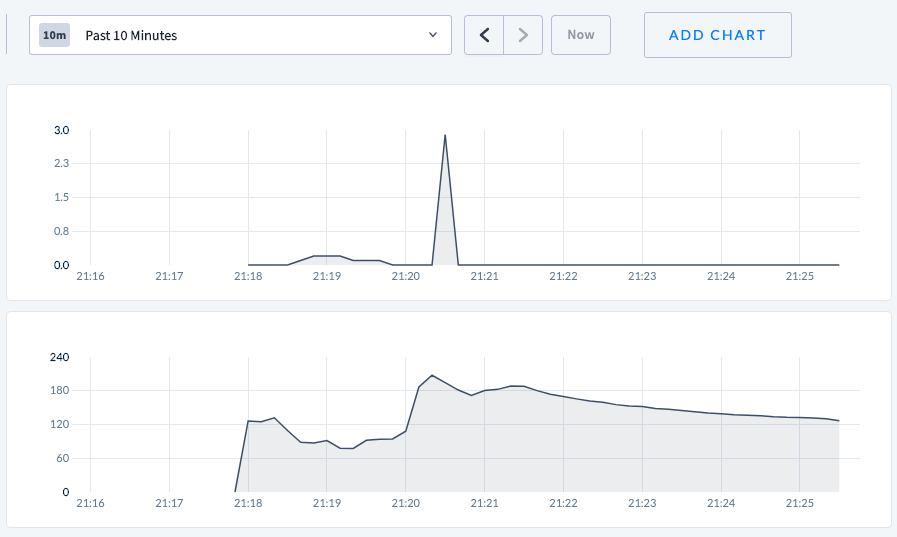Click the 120 y-axis label in bottom chart

click(59, 424)
